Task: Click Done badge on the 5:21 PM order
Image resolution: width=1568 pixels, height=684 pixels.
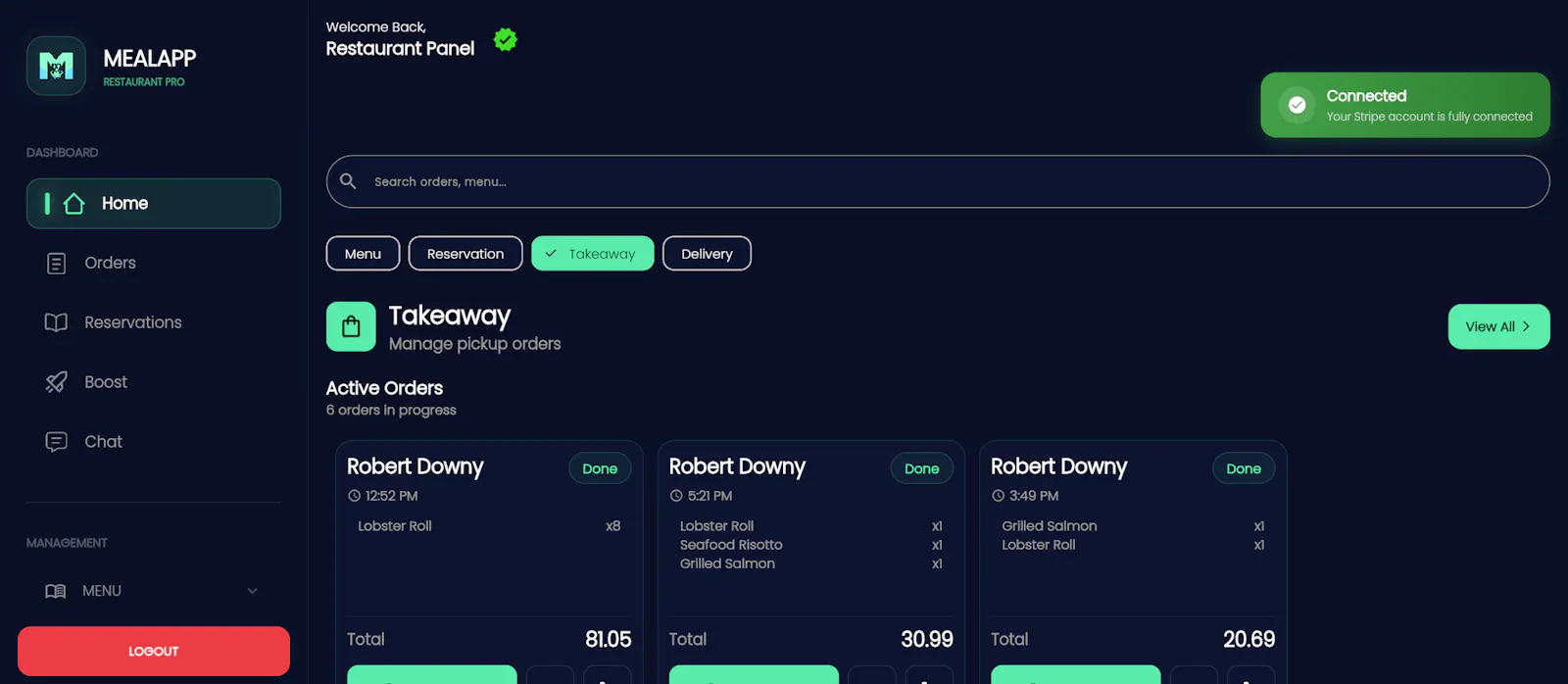Action: [x=922, y=468]
